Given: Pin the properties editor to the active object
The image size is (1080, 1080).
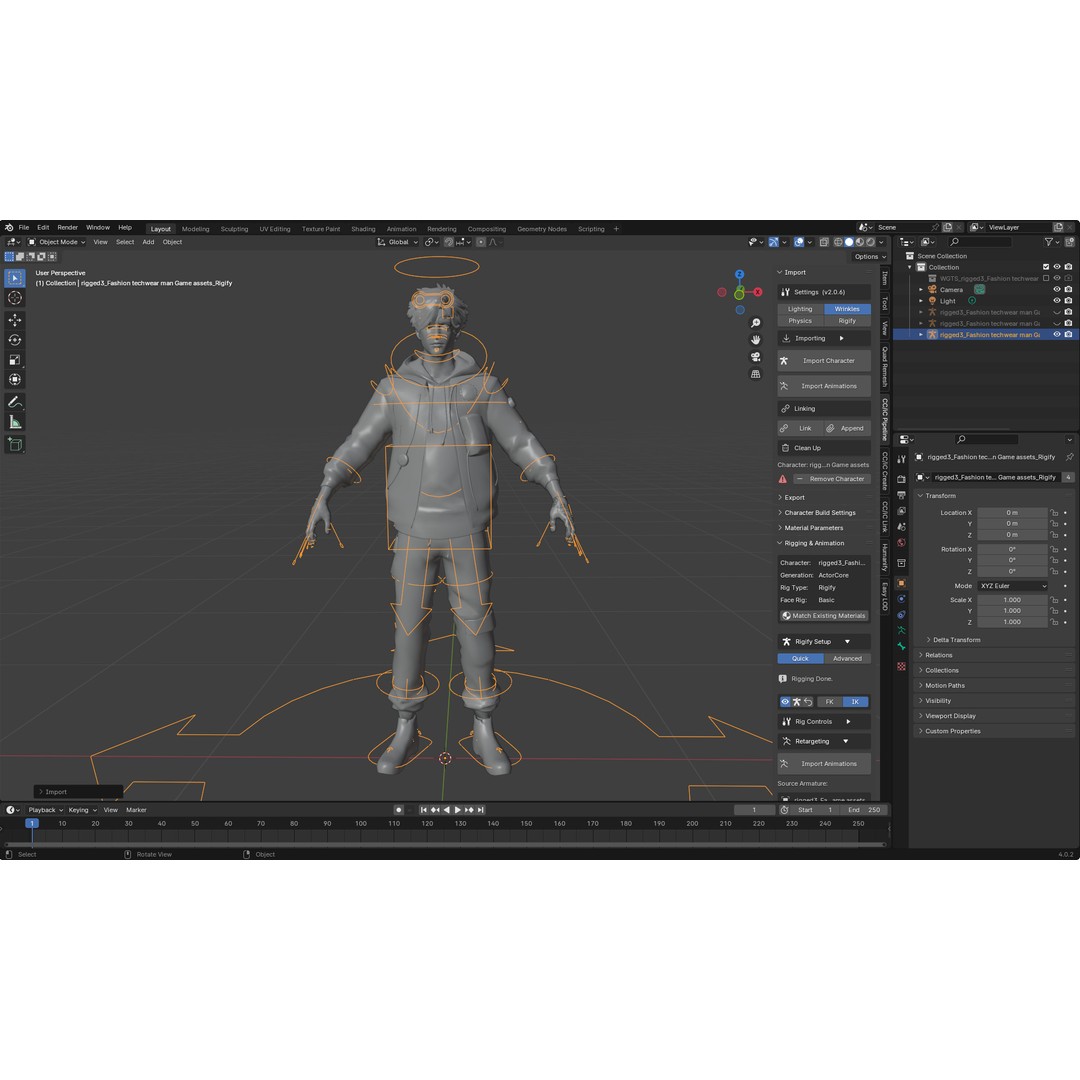Looking at the screenshot, I should pyautogui.click(x=1069, y=457).
